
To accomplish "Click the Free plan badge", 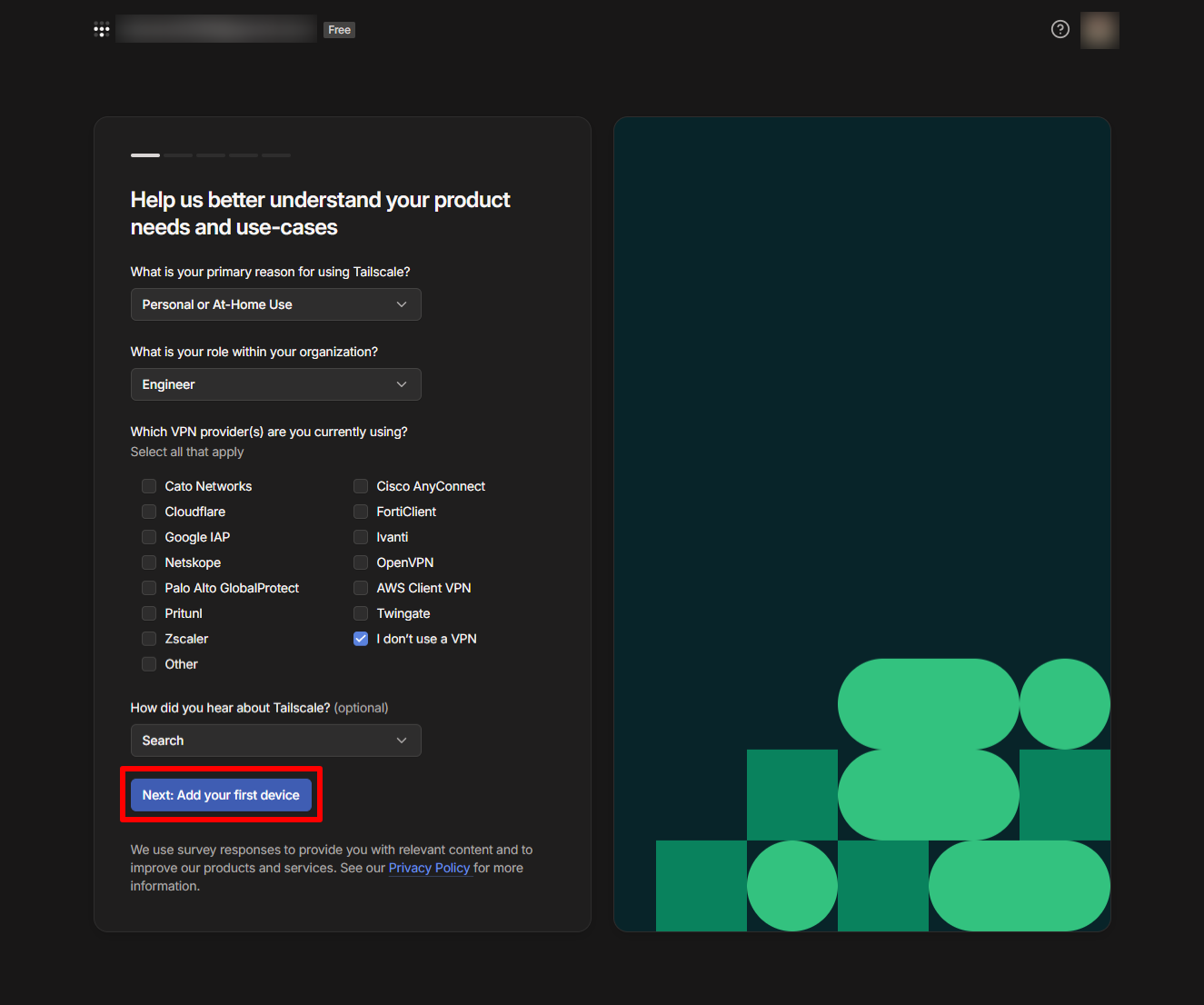I will pos(339,30).
